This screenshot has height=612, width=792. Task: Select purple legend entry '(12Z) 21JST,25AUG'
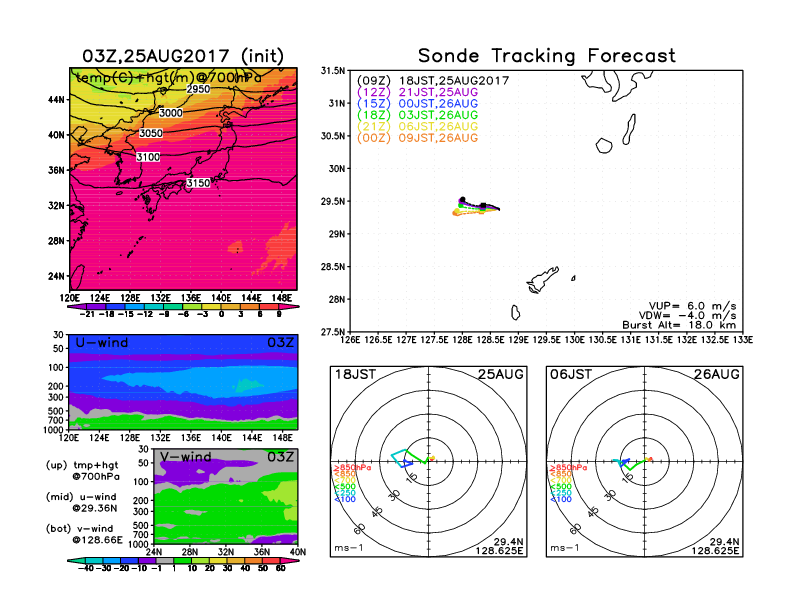417,92
